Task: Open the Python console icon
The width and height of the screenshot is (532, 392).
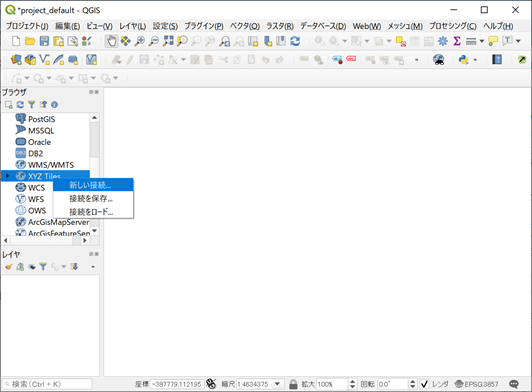Action: 463,60
